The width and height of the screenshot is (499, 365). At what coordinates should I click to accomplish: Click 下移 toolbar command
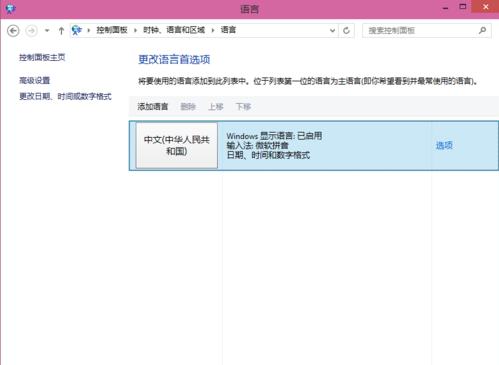point(243,107)
